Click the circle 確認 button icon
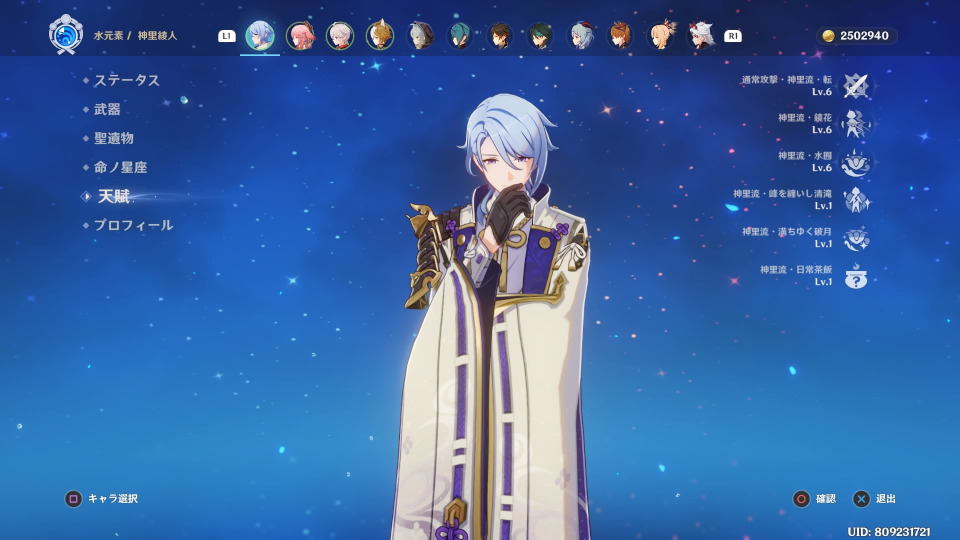The height and width of the screenshot is (540, 960). click(801, 499)
